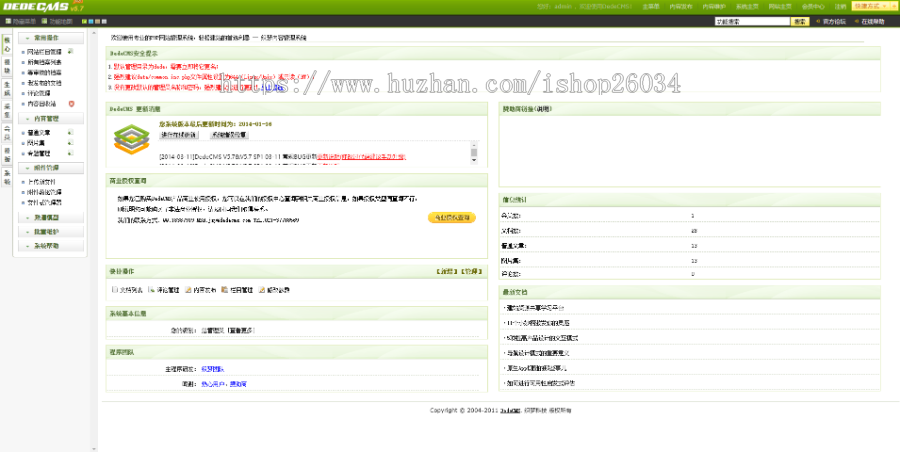Open 等审核的档案 in left menu

pyautogui.click(x=44, y=72)
